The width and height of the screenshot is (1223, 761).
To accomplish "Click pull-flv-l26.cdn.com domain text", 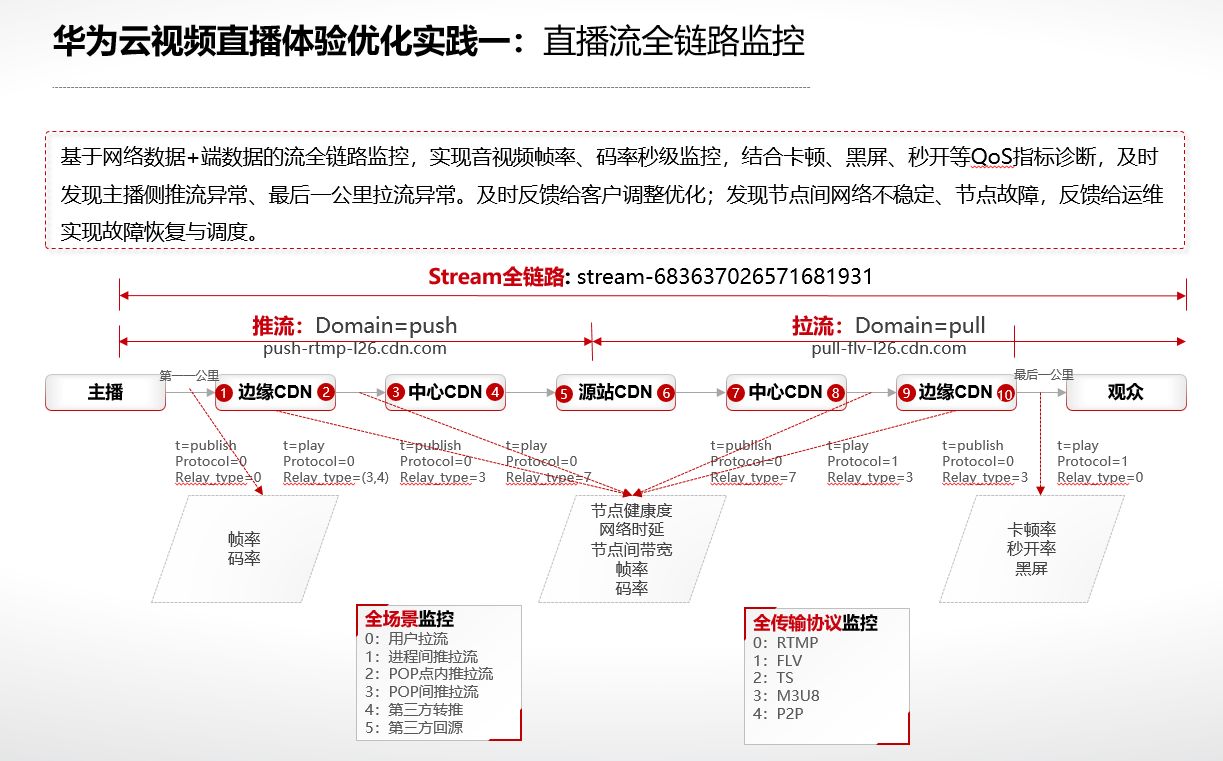I will [889, 349].
